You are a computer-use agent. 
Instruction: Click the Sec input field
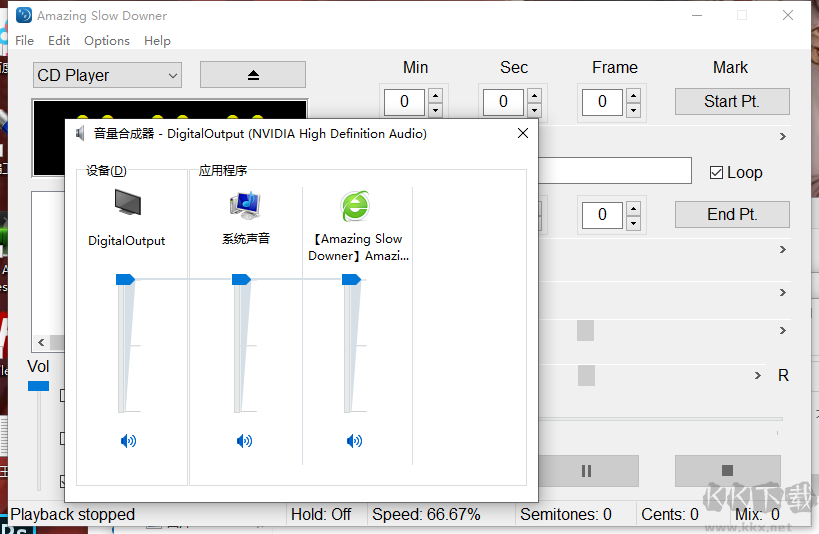pos(503,102)
